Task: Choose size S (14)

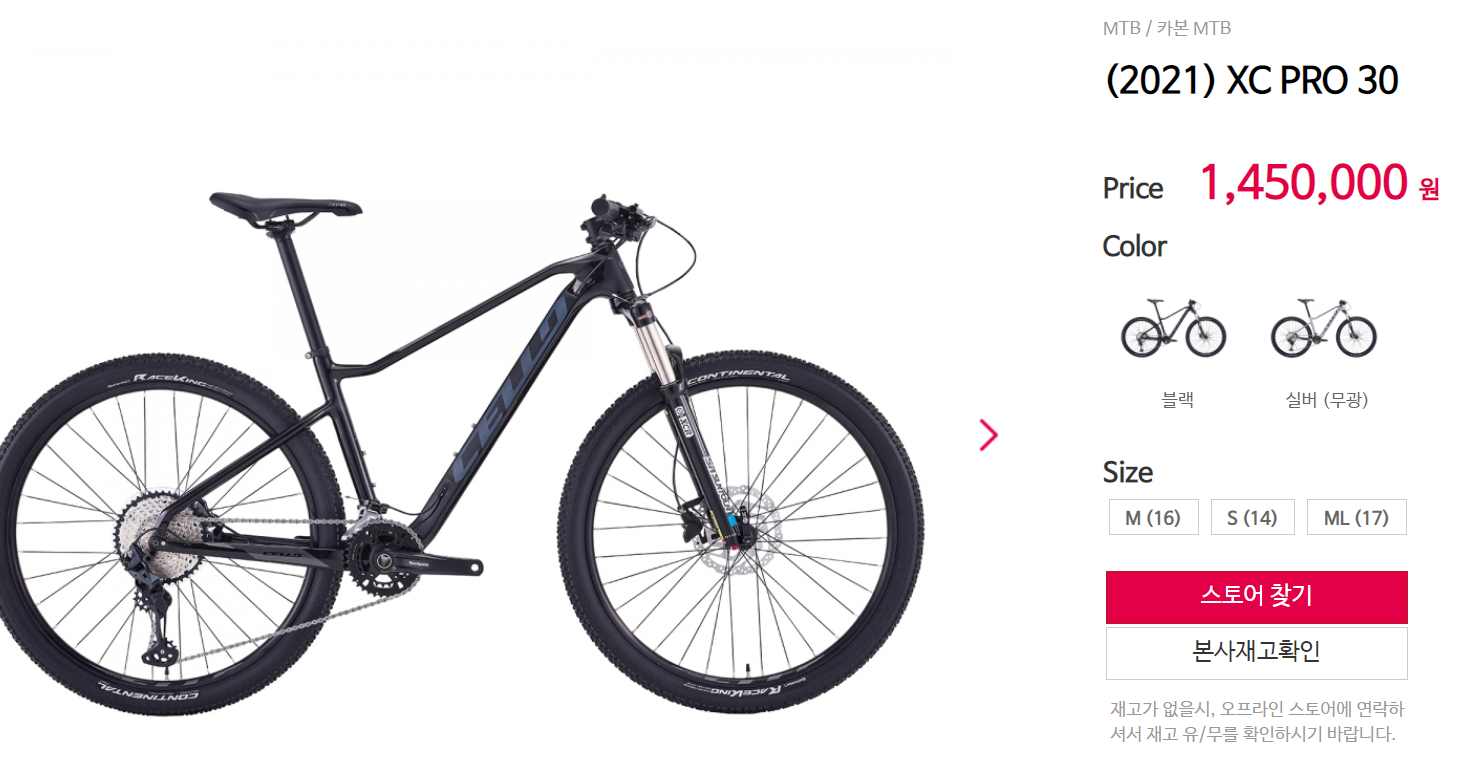Action: click(1252, 518)
